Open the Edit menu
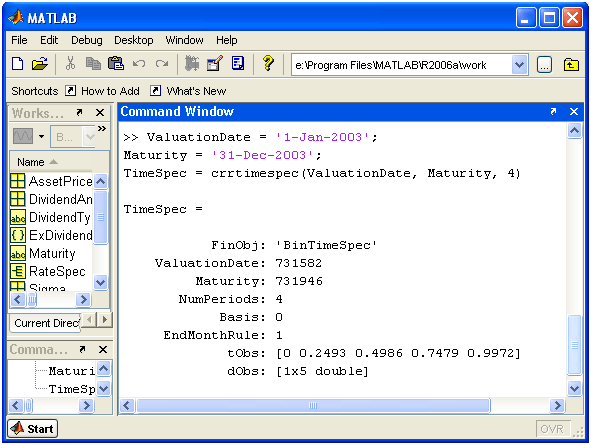Screen dimensions: 591x445 click(x=49, y=40)
